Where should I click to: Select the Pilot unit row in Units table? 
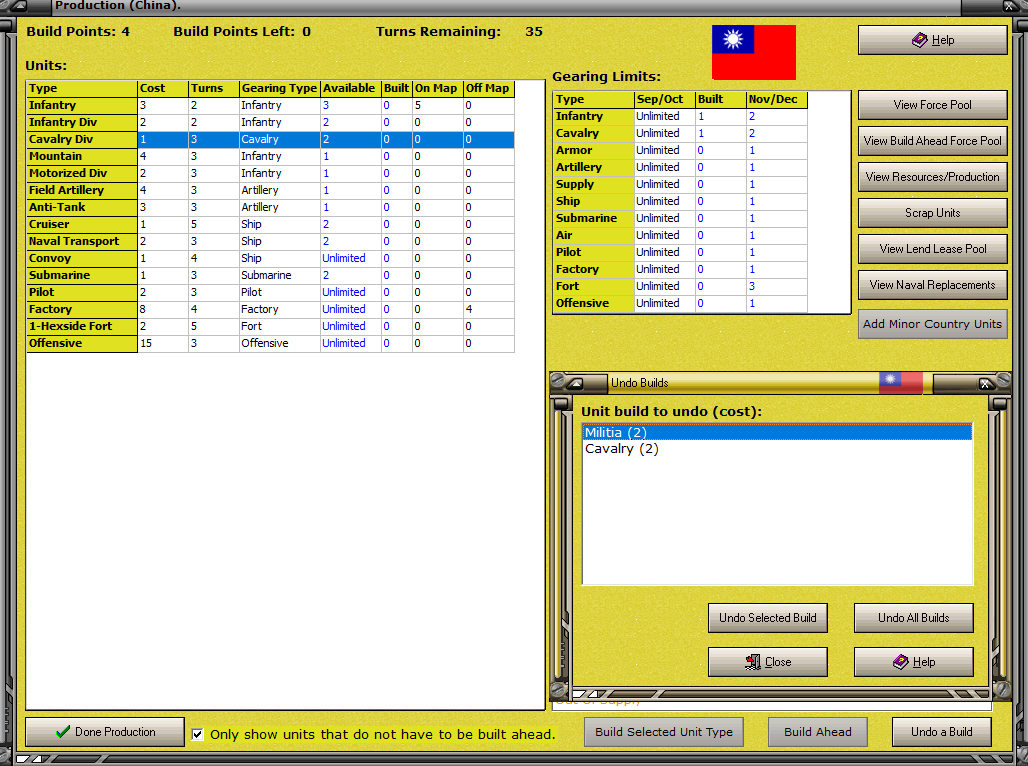tap(270, 293)
